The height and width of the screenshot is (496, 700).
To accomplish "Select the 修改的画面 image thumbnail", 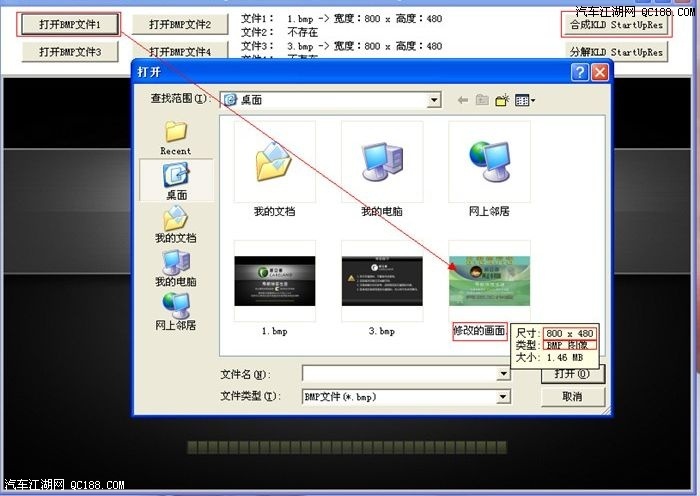I will coord(489,281).
